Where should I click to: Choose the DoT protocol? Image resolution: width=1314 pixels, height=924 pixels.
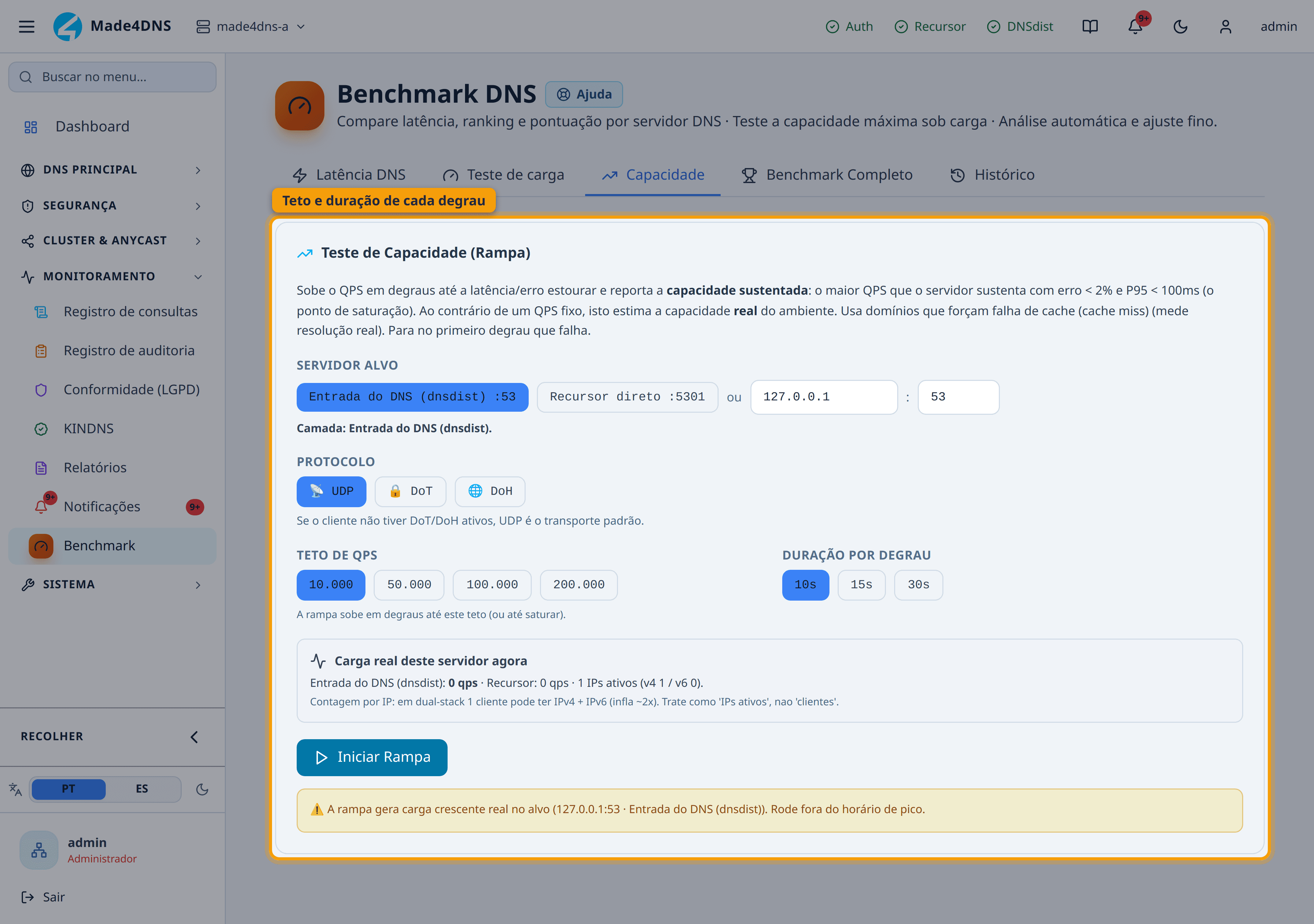(x=410, y=491)
